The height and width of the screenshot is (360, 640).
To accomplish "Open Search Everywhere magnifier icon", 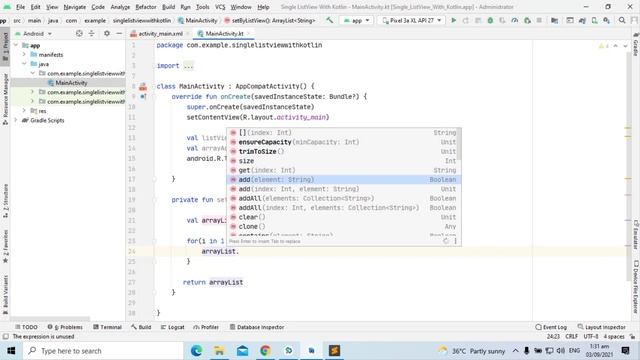I will tap(622, 20).
